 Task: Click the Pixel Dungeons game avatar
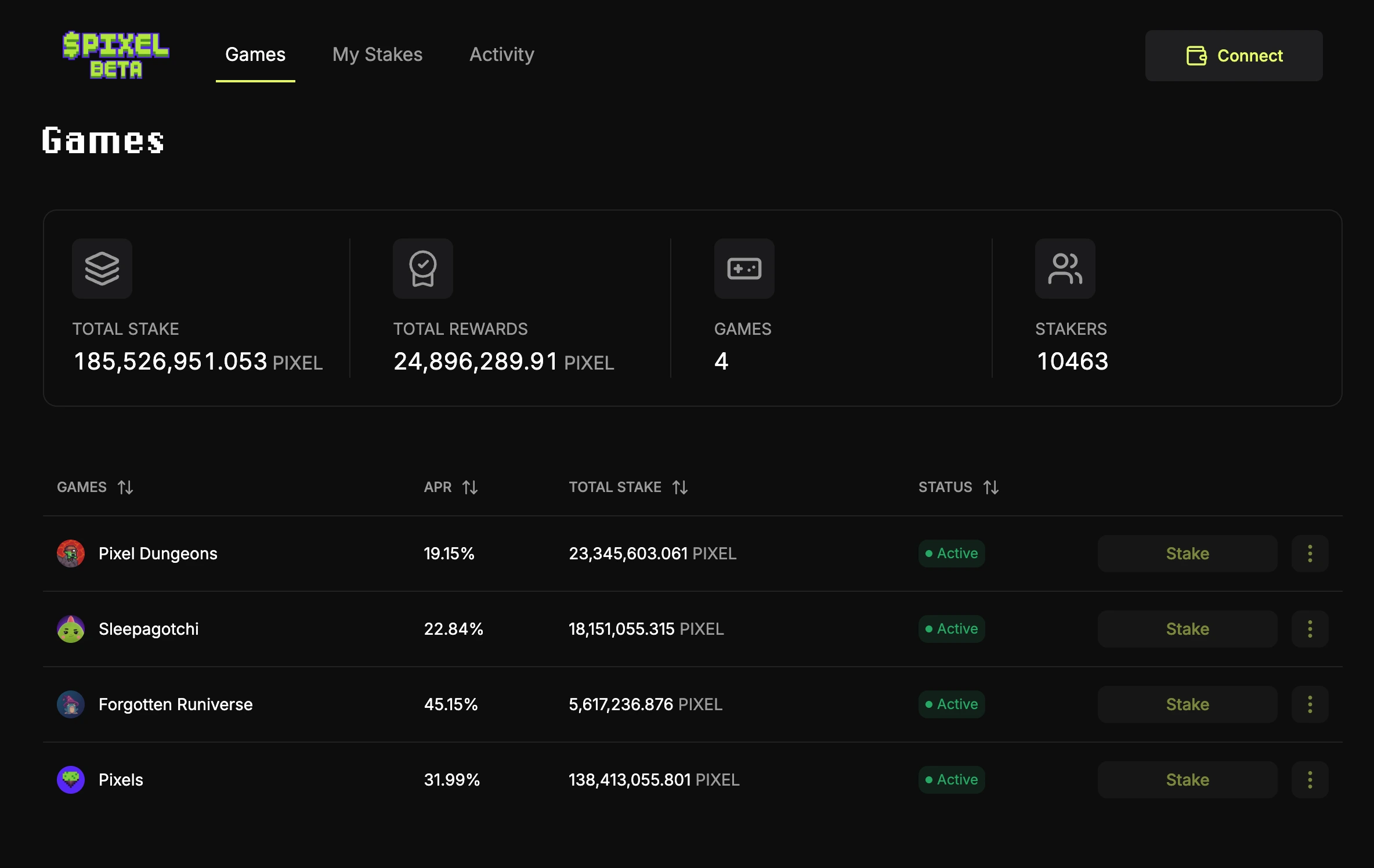tap(71, 554)
